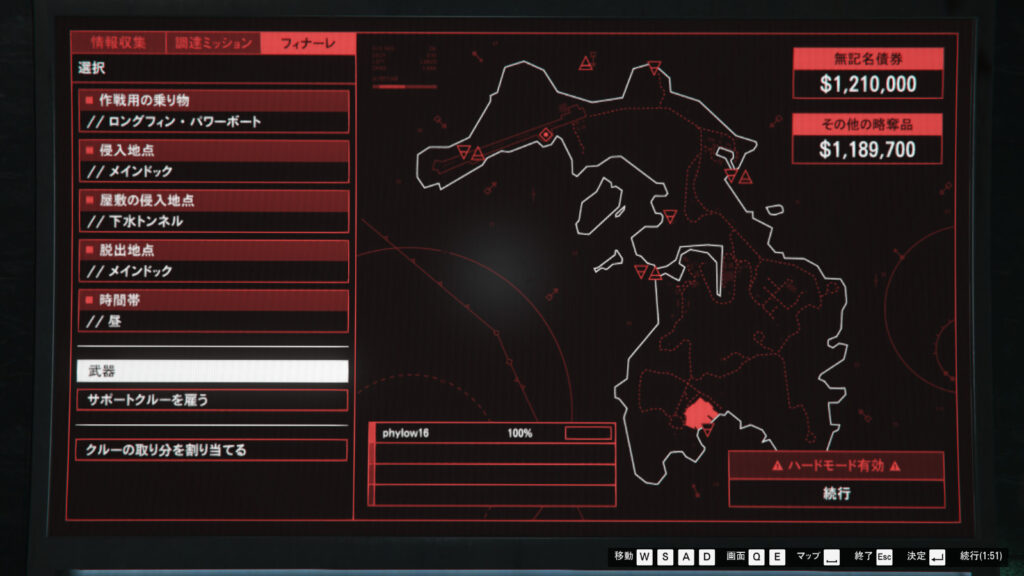This screenshot has height=576, width=1024.
Task: Click the spacebar マップ key prompt
Action: pos(831,556)
